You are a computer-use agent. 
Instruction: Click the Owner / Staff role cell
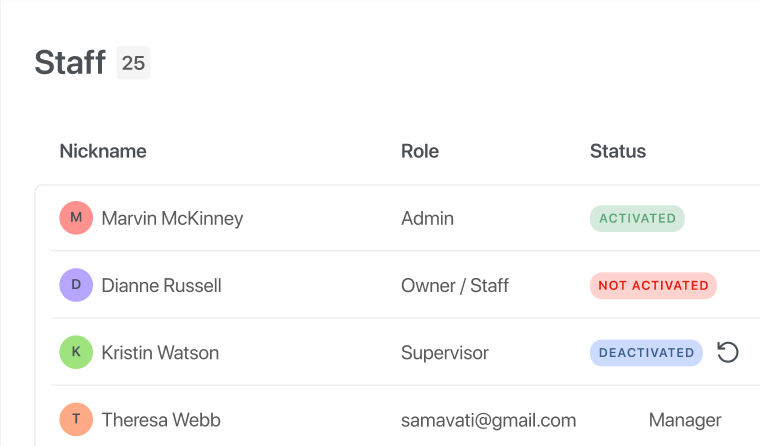455,285
